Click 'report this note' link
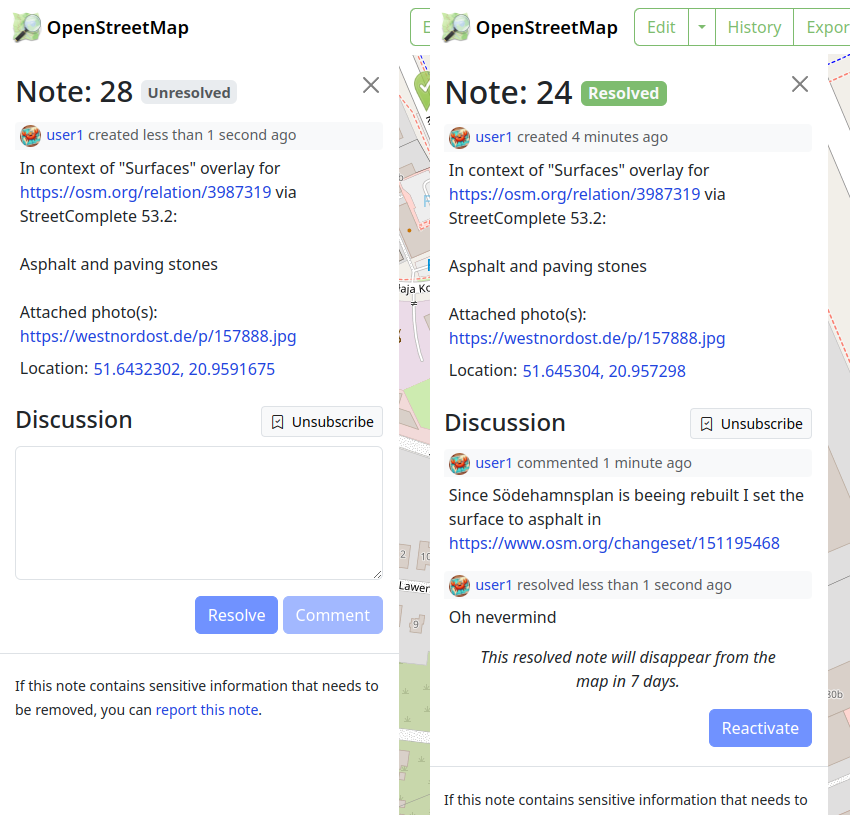The height and width of the screenshot is (815, 850). (x=207, y=710)
